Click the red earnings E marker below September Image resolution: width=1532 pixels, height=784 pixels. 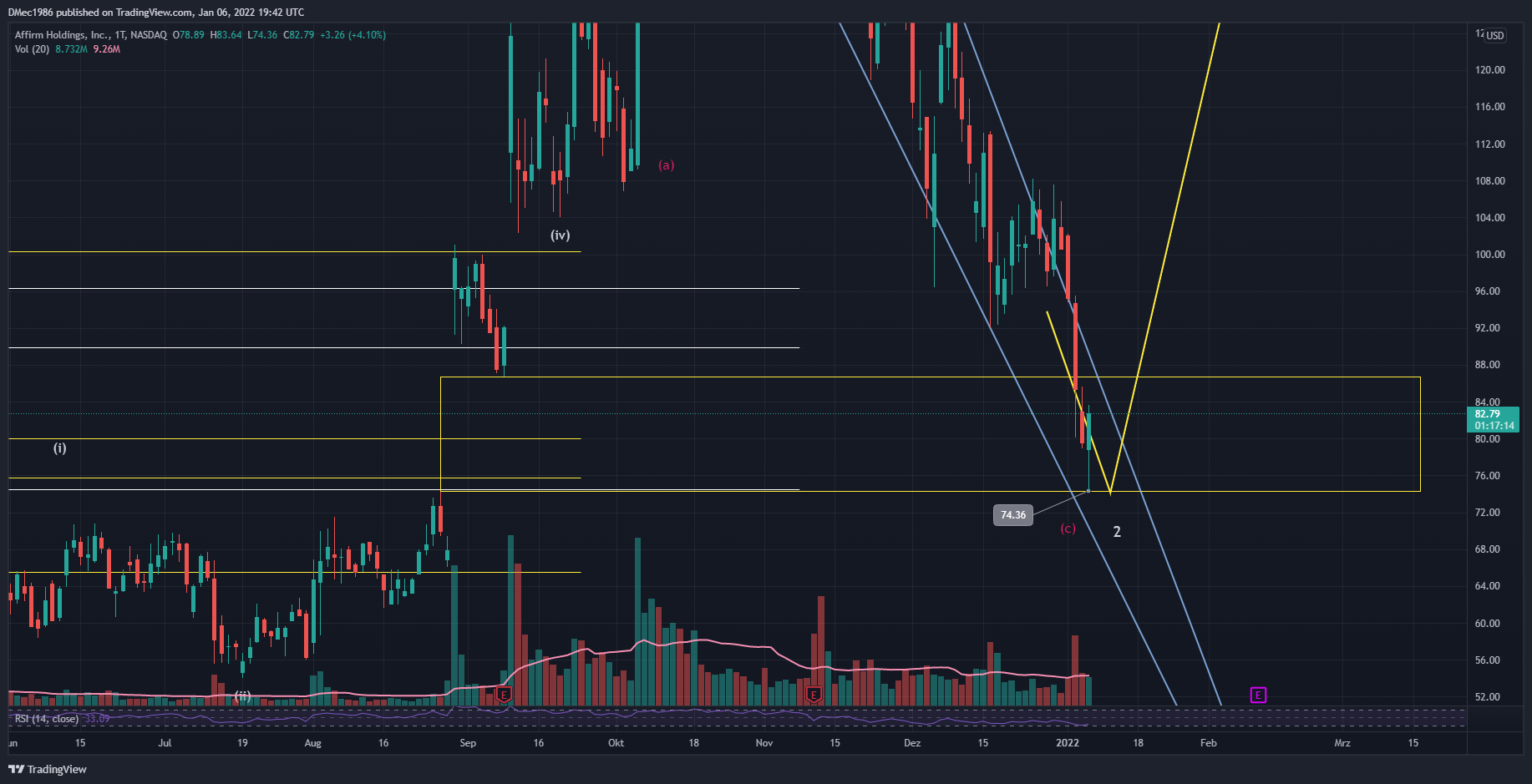[504, 694]
